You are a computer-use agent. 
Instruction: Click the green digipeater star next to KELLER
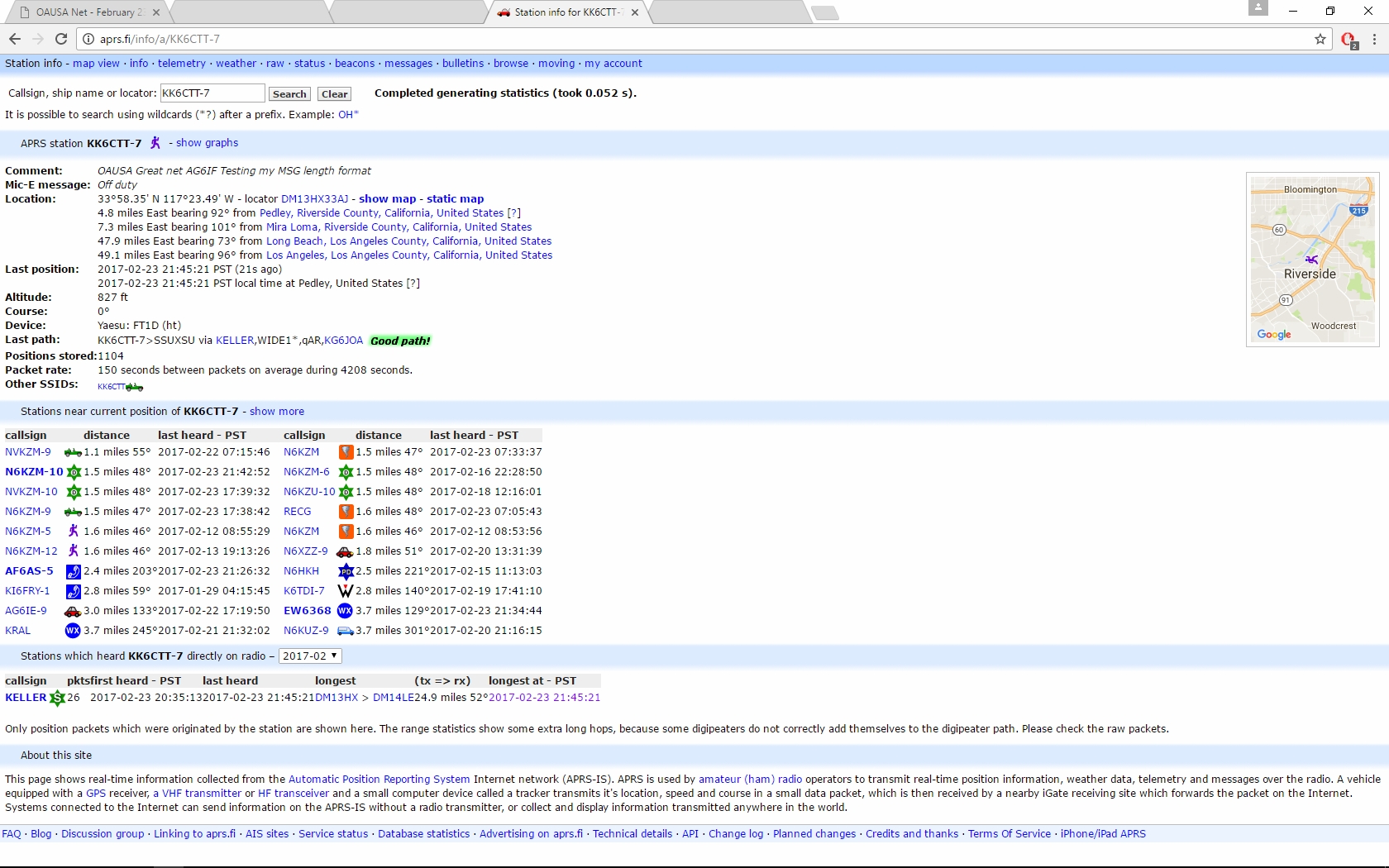[x=57, y=699]
